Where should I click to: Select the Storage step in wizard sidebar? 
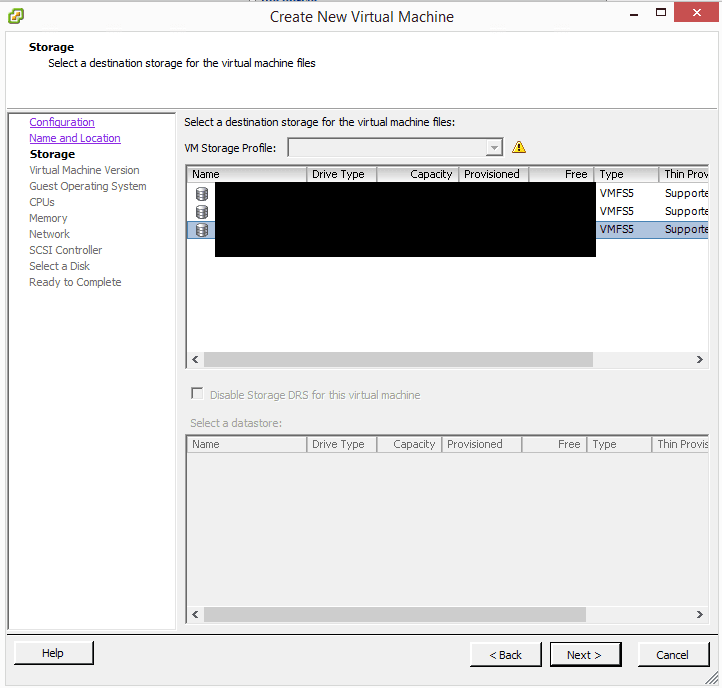coord(52,154)
